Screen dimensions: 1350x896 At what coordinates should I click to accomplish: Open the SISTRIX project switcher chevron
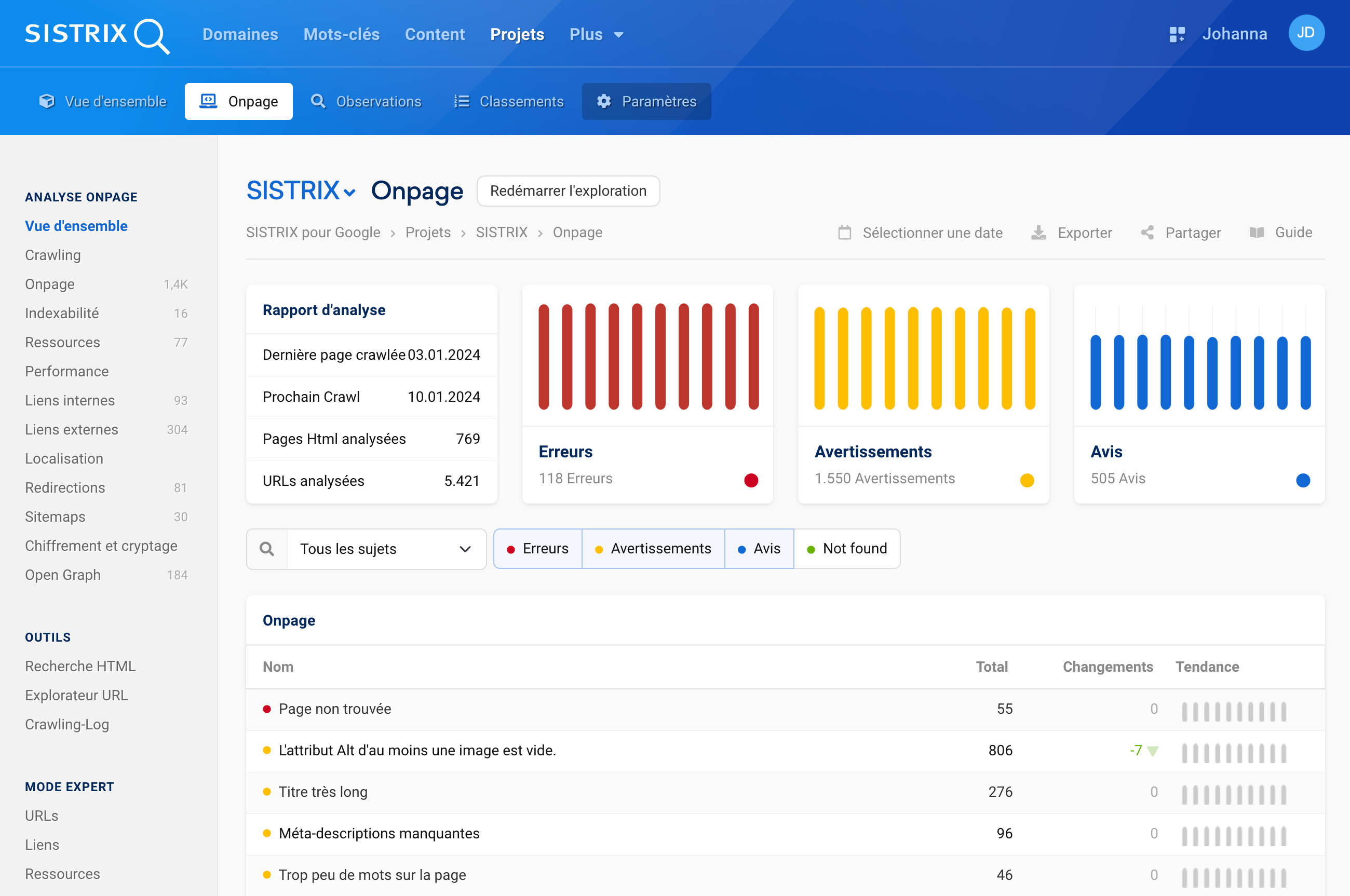(350, 193)
